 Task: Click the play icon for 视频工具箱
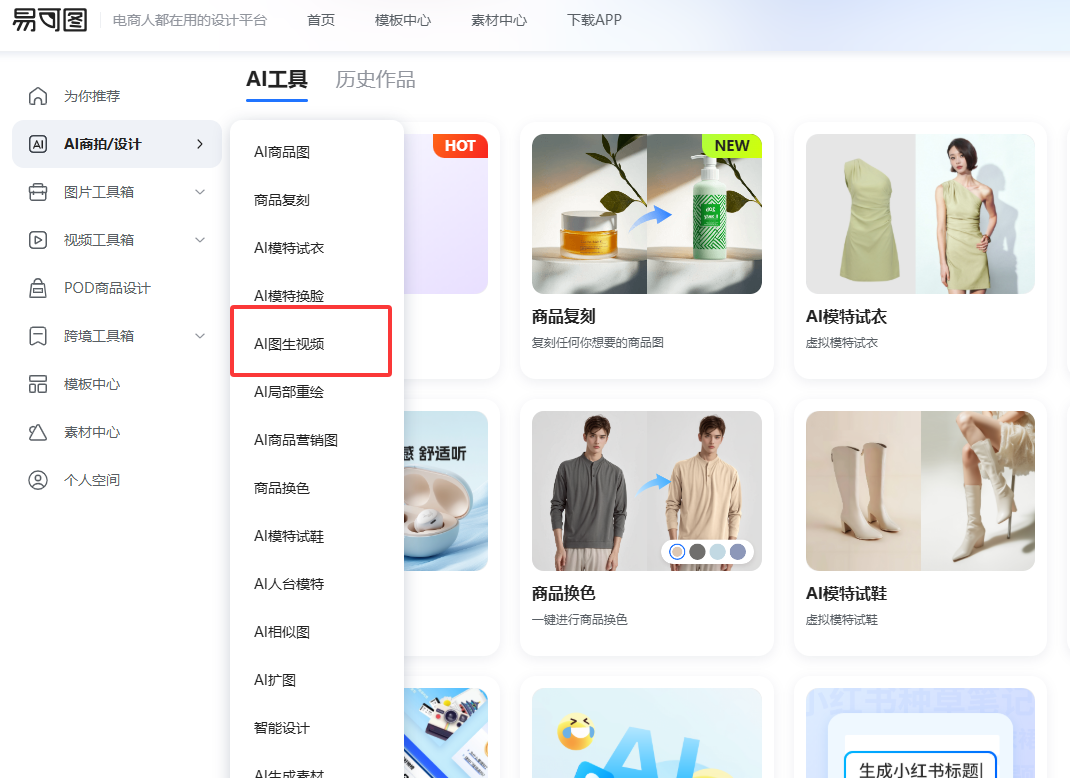tap(38, 240)
